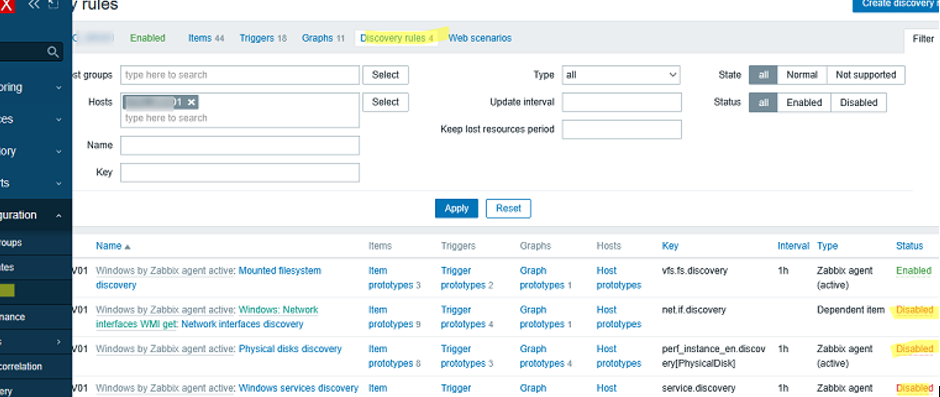Set Status filter to Disabled
Screen dimensions: 940x397
tap(858, 103)
